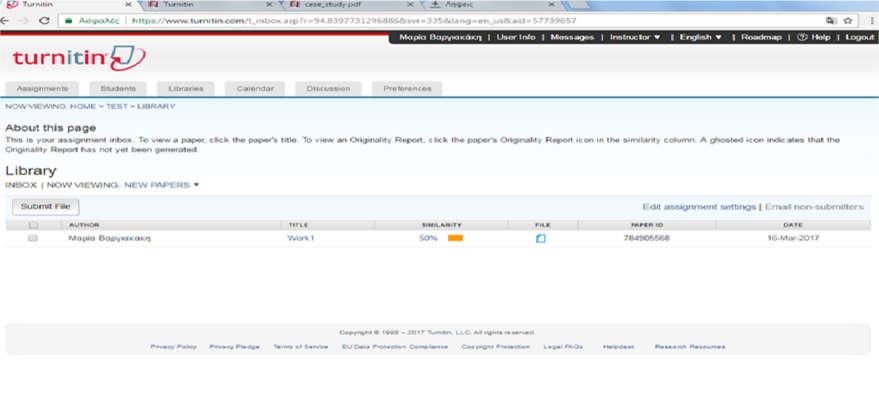This screenshot has height=407, width=879.
Task: Open Terms of Service footer link
Action: [300, 347]
